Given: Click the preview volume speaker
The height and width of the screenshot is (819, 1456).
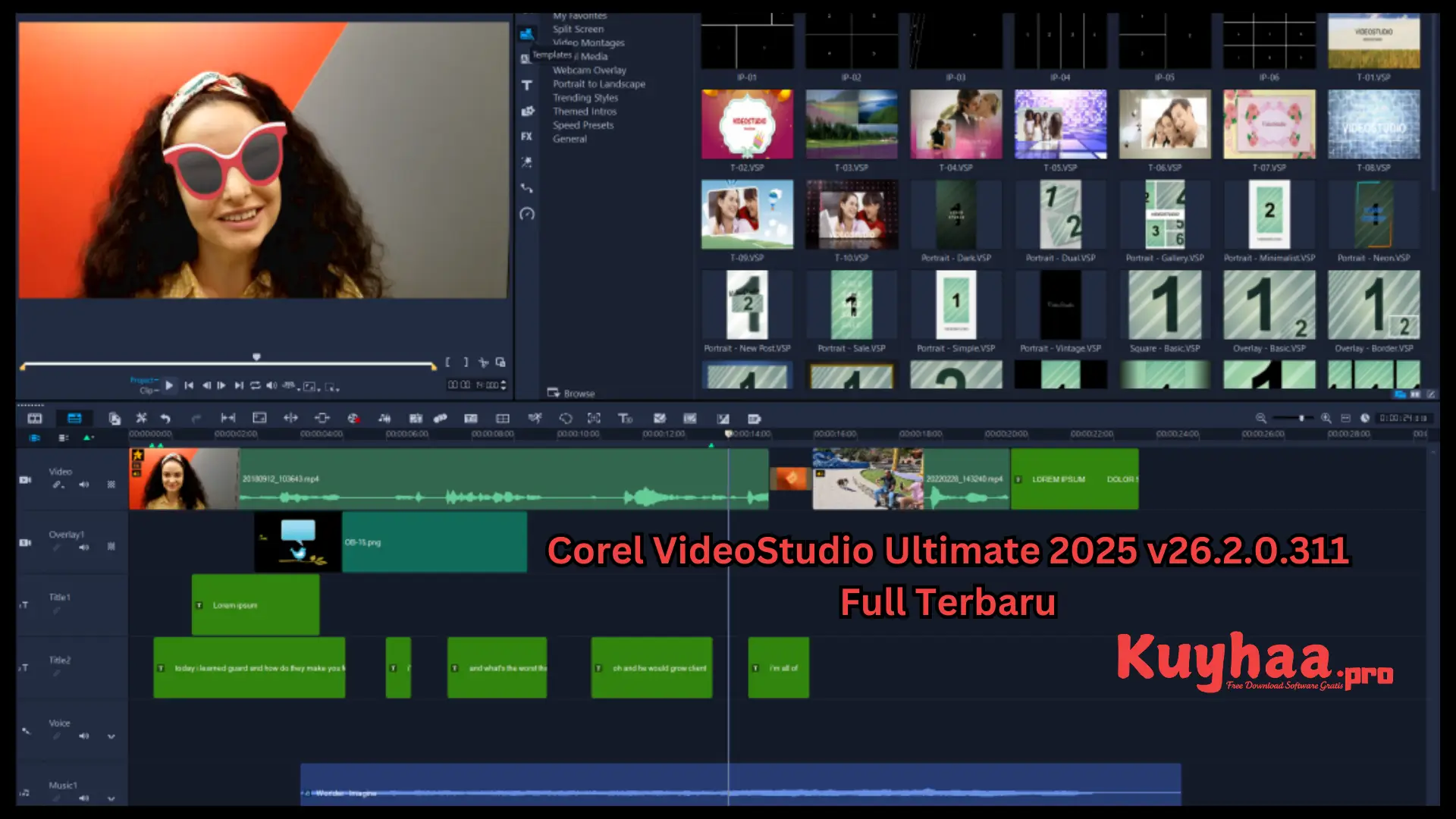Looking at the screenshot, I should 271,385.
